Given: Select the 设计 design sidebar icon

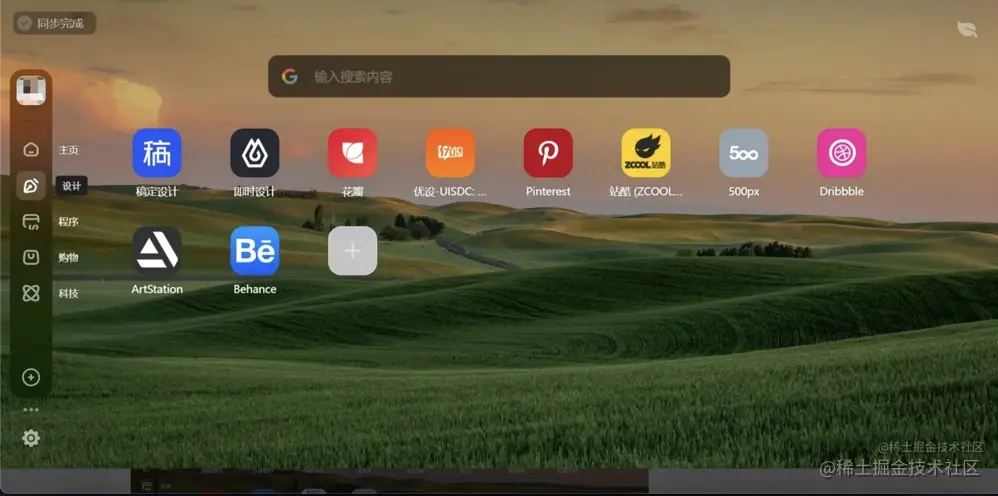Looking at the screenshot, I should tap(31, 186).
